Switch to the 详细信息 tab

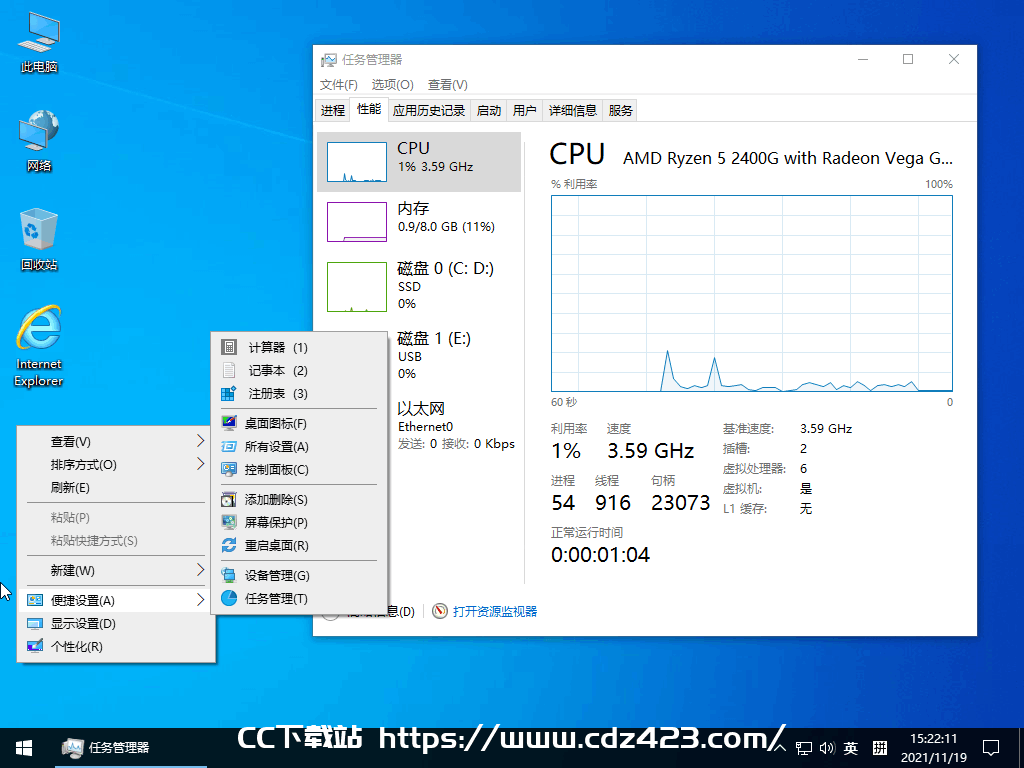click(573, 110)
